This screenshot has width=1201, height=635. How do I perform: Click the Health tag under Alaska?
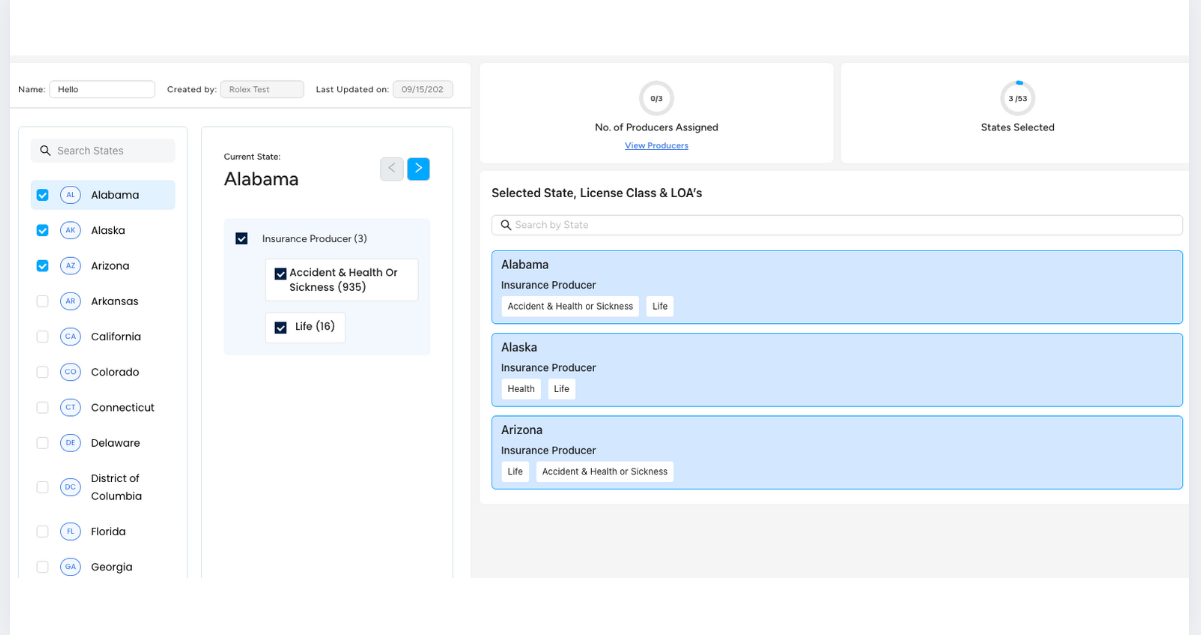click(x=521, y=389)
